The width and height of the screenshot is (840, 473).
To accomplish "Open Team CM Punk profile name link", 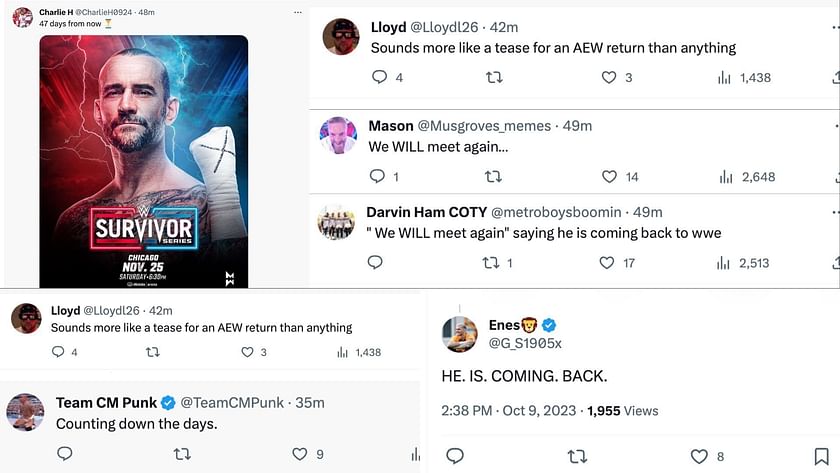I will tap(106, 402).
